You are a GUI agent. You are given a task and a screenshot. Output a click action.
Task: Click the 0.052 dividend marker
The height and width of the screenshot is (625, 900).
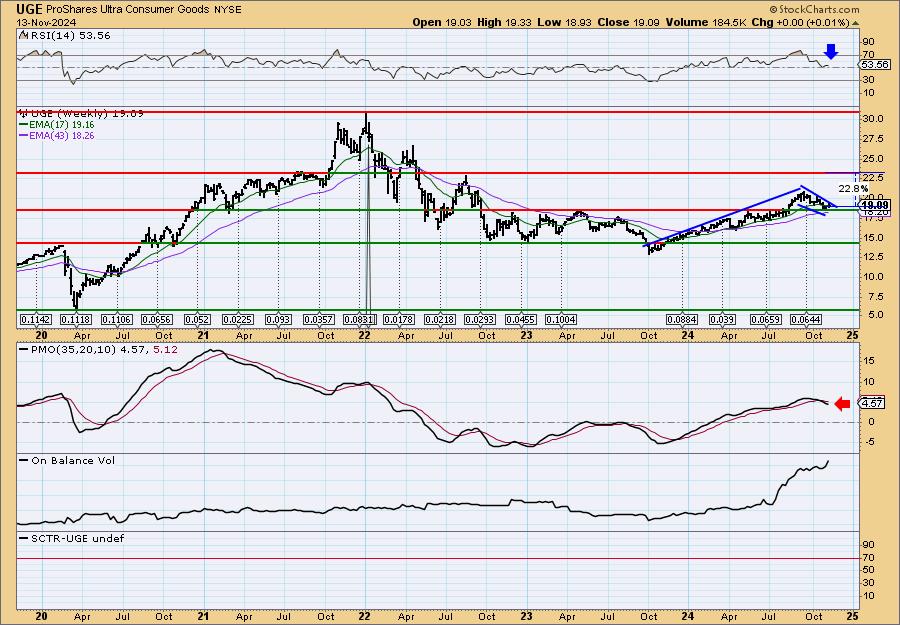point(197,319)
